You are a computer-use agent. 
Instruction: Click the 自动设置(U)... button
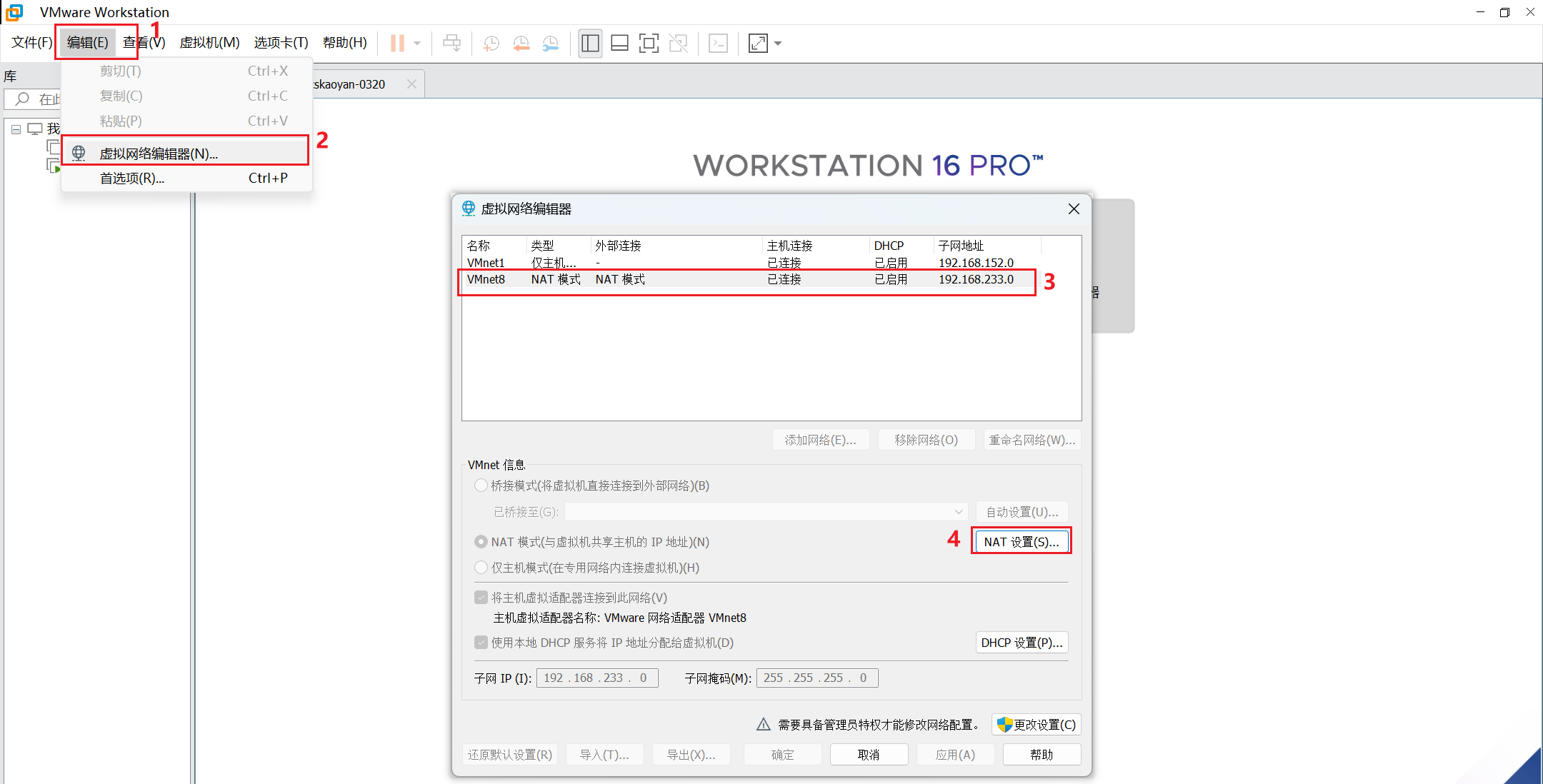click(1022, 512)
